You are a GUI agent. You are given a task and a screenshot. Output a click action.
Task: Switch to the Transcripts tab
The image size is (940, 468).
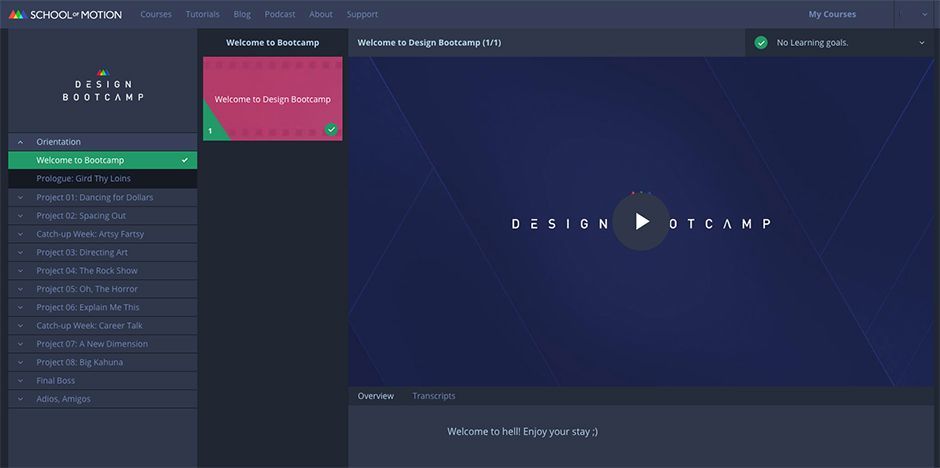point(433,396)
